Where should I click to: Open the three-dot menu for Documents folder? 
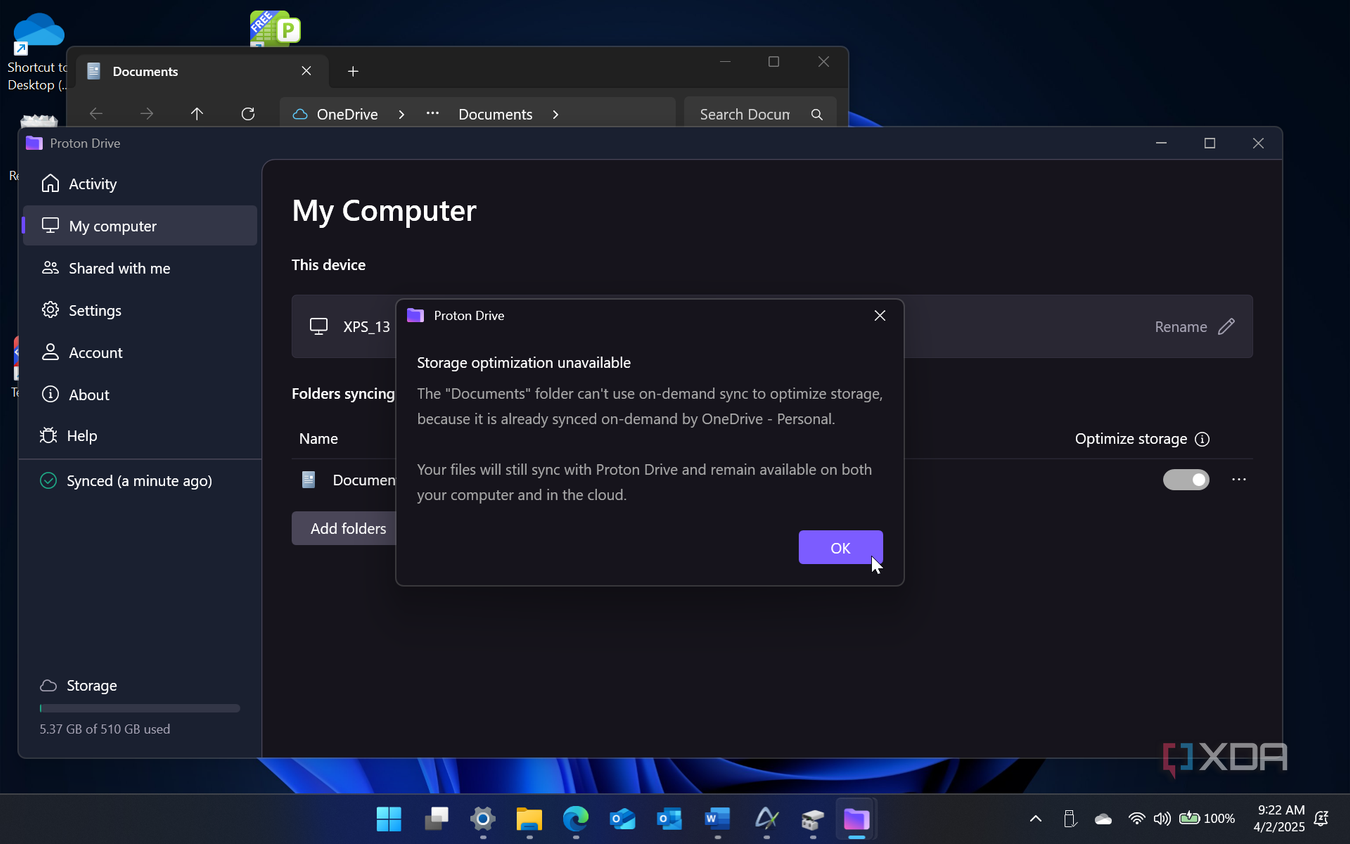1239,480
